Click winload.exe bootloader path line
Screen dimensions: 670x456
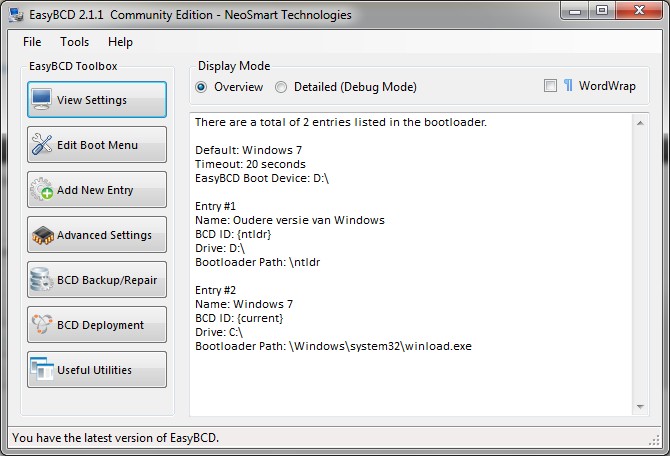click(x=333, y=346)
